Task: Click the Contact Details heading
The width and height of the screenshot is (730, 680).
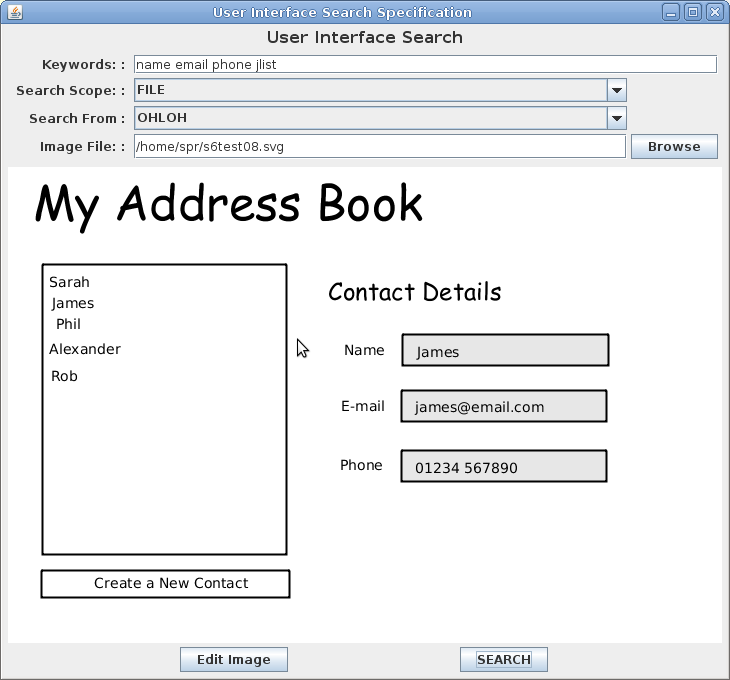Action: 414,292
